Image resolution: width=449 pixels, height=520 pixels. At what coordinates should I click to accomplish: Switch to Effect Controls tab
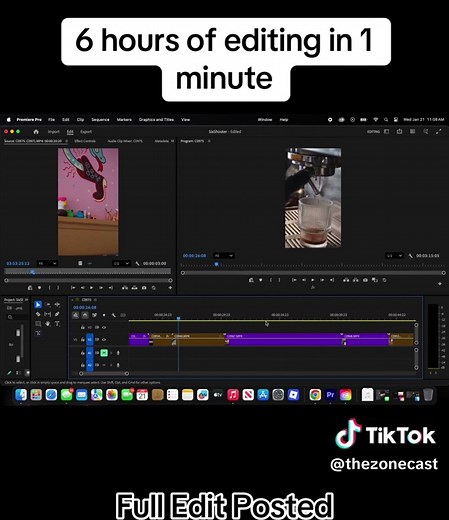85,141
